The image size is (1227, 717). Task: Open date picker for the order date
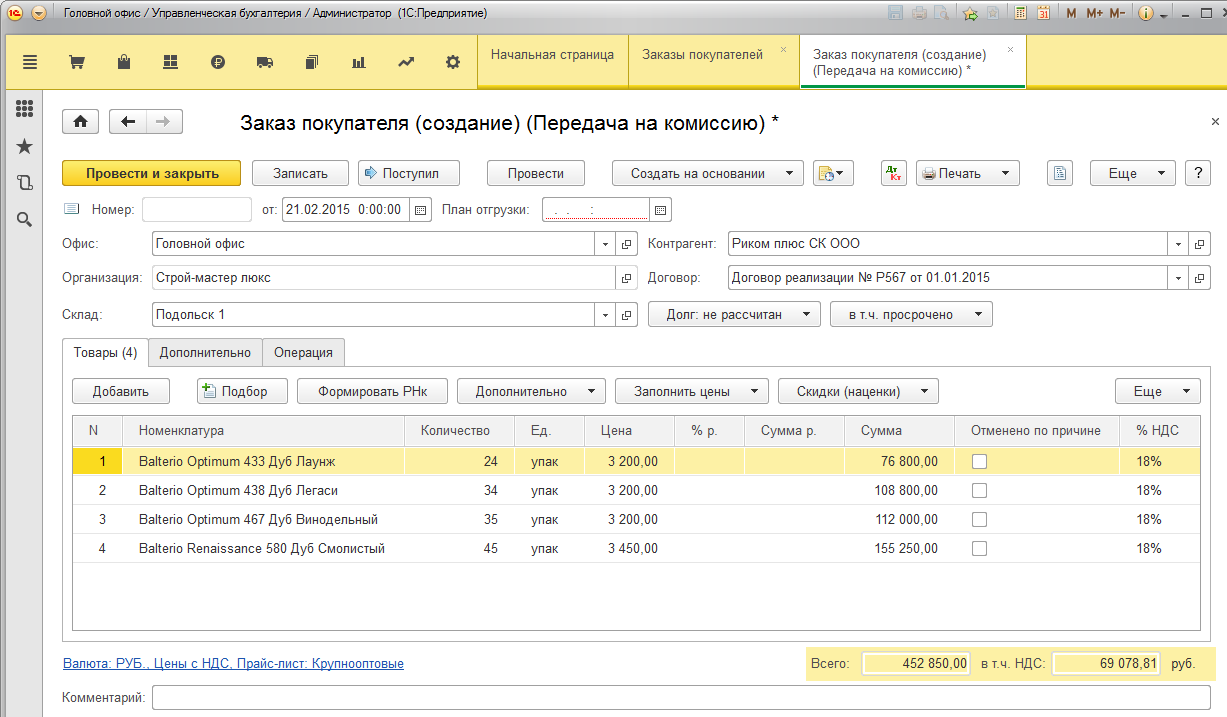pos(420,210)
